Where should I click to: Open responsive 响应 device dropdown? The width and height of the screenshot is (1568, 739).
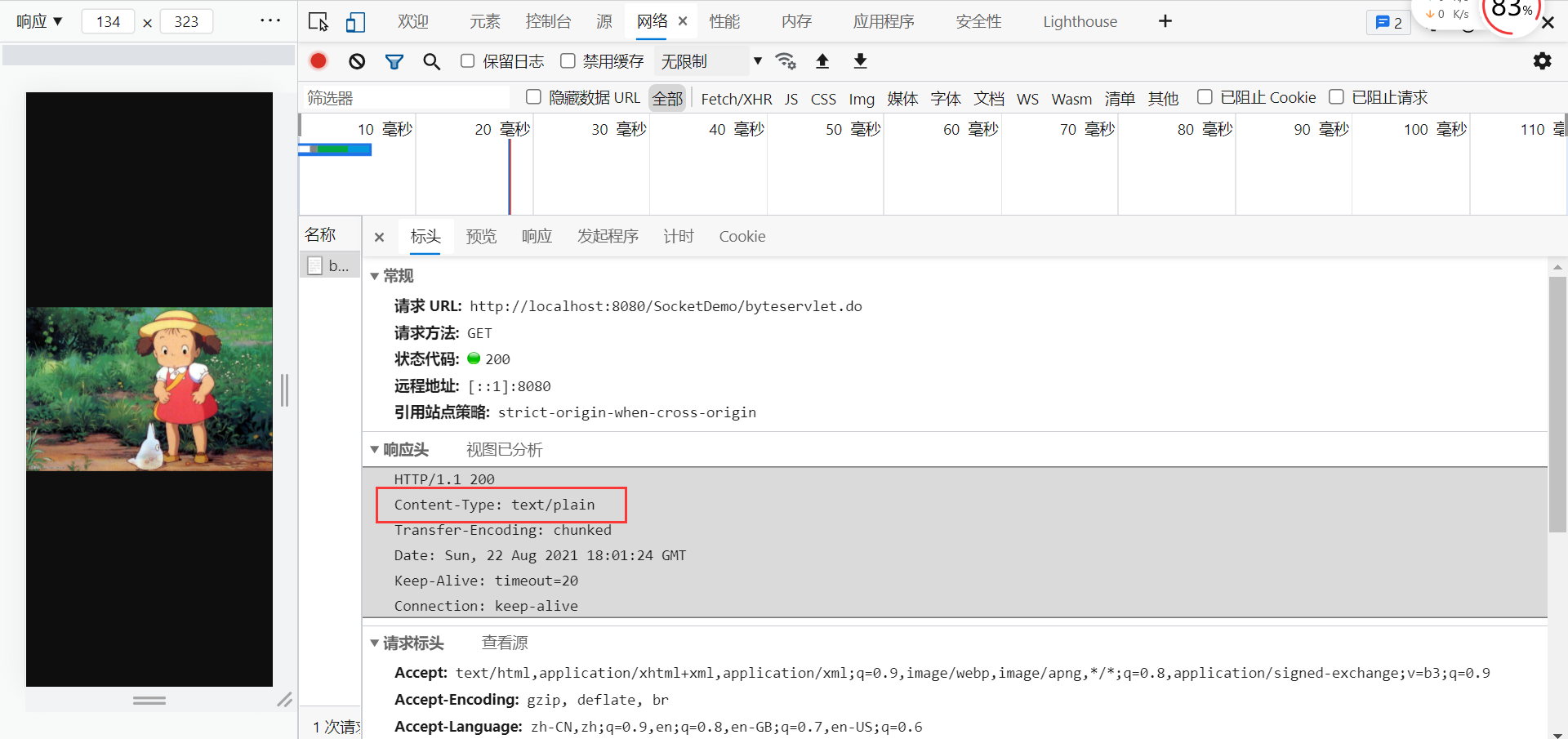(x=39, y=21)
